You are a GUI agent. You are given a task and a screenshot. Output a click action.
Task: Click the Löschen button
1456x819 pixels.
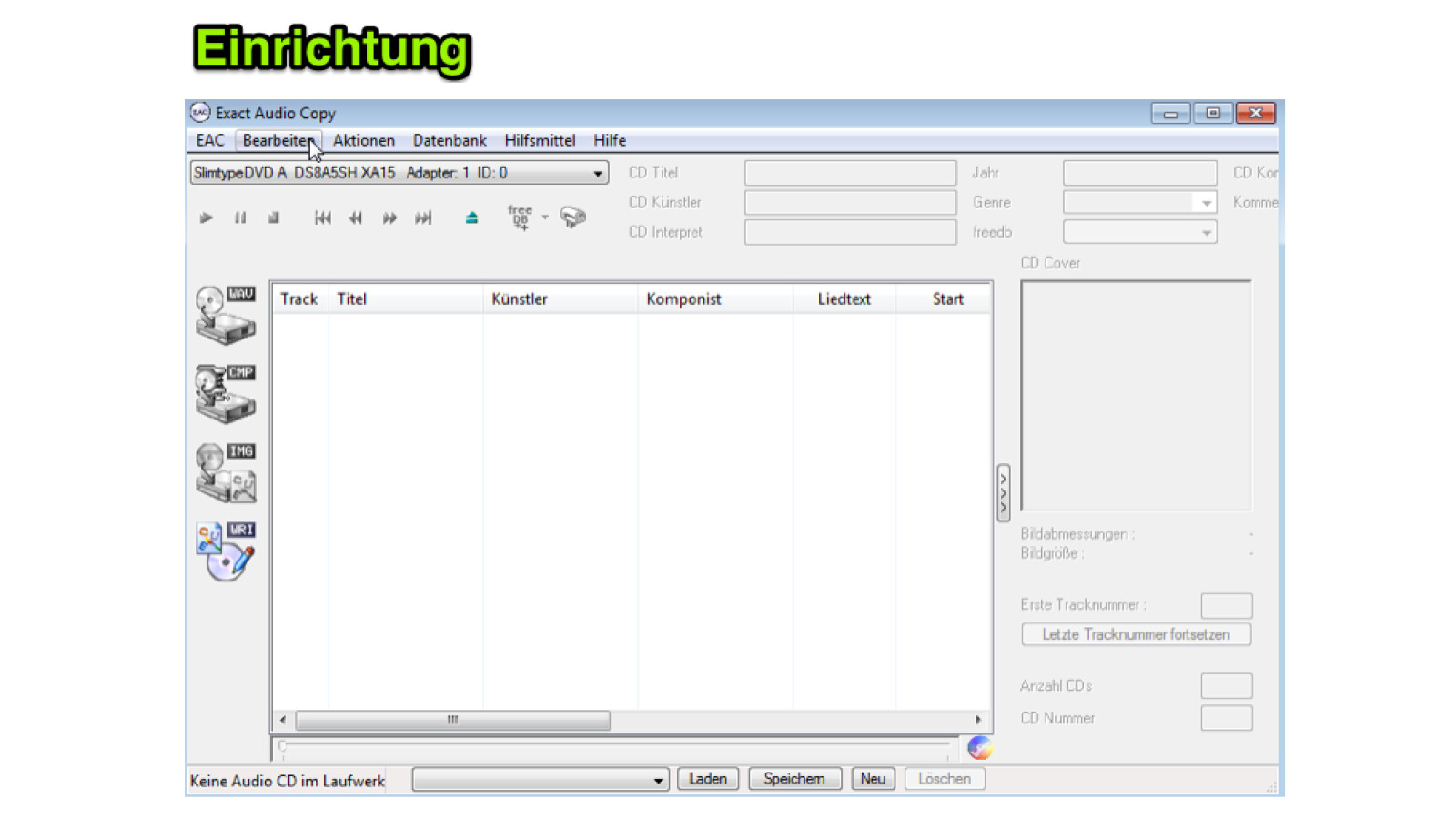click(x=945, y=779)
